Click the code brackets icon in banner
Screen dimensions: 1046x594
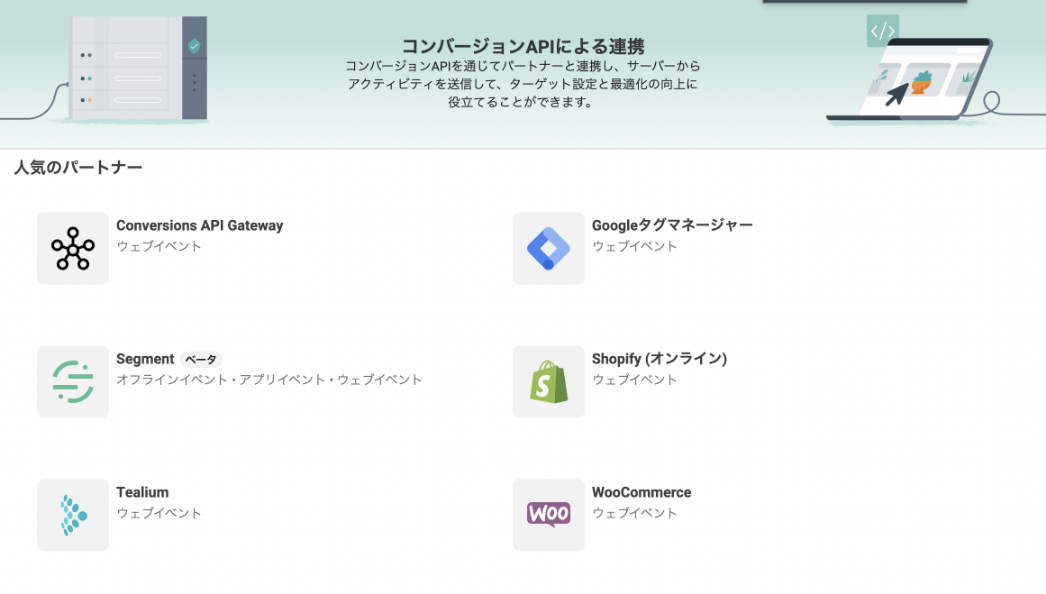click(x=883, y=31)
